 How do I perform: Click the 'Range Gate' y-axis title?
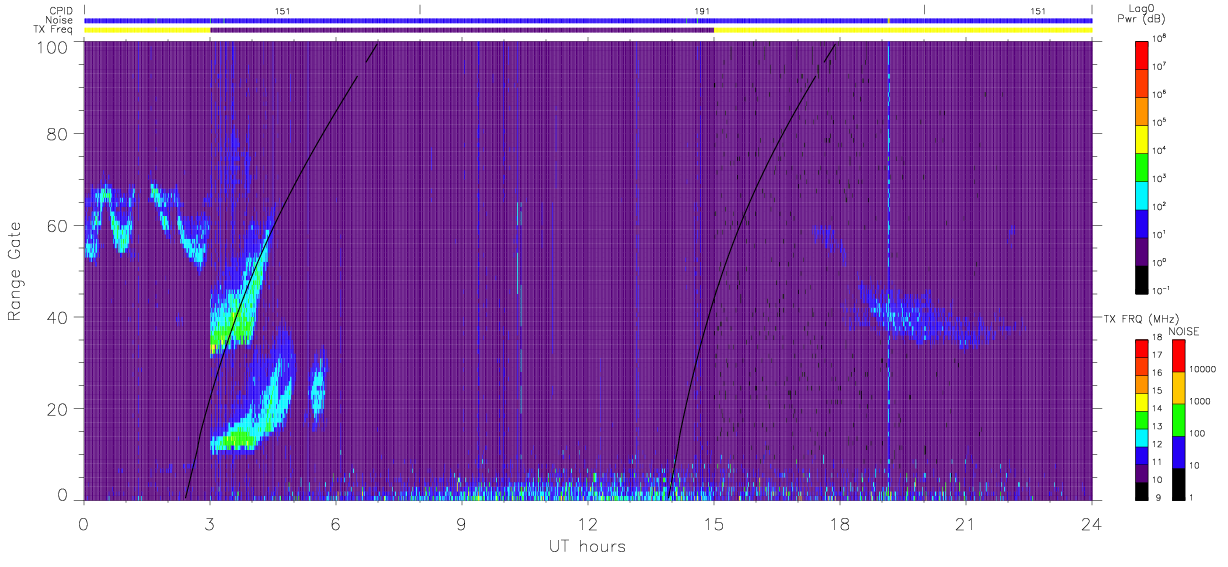point(16,272)
